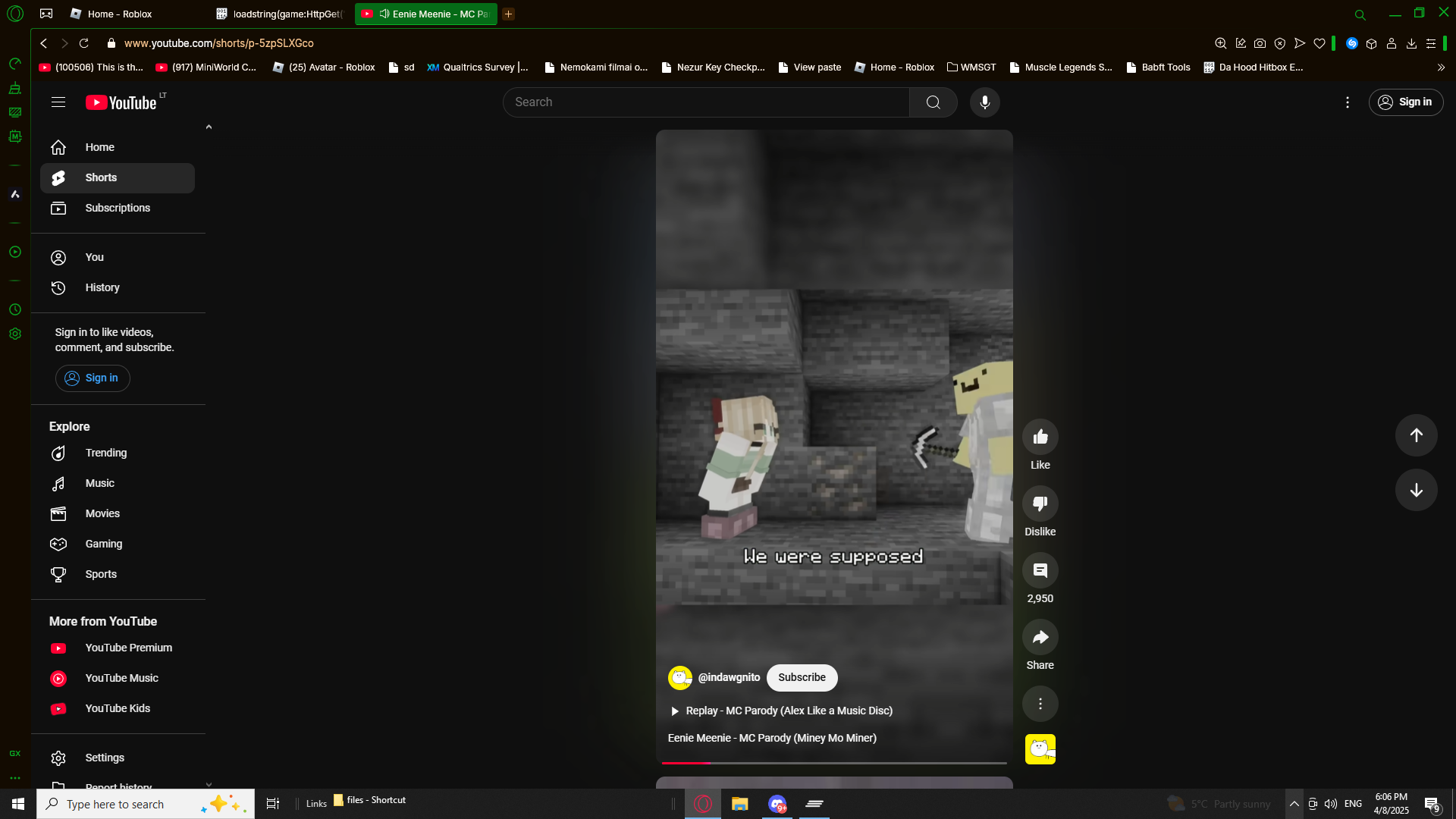Click the search magnifier button
Image resolution: width=1456 pixels, height=819 pixels.
click(933, 102)
